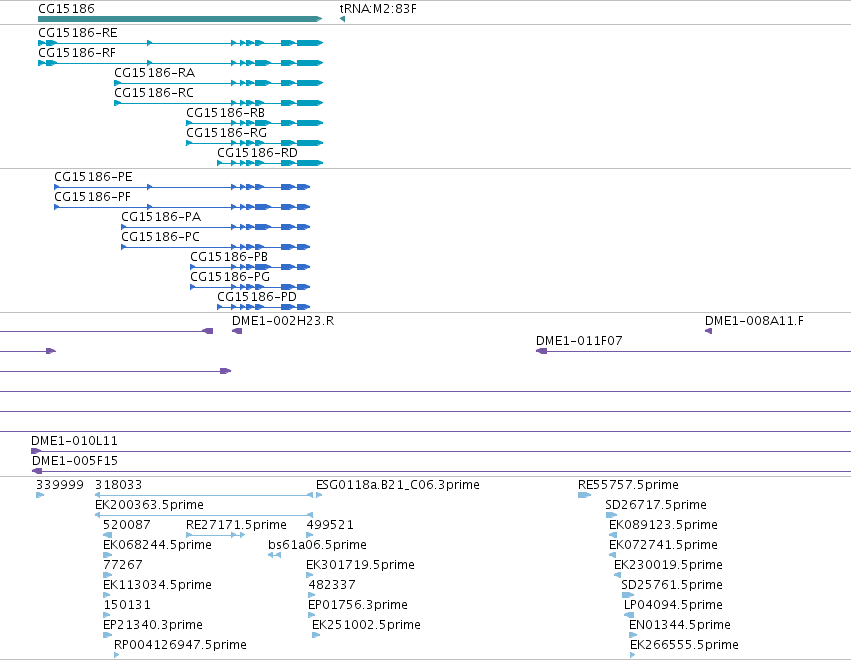Click the DME1-002H23.R arrow glyph
This screenshot has width=851, height=660.
237,331
